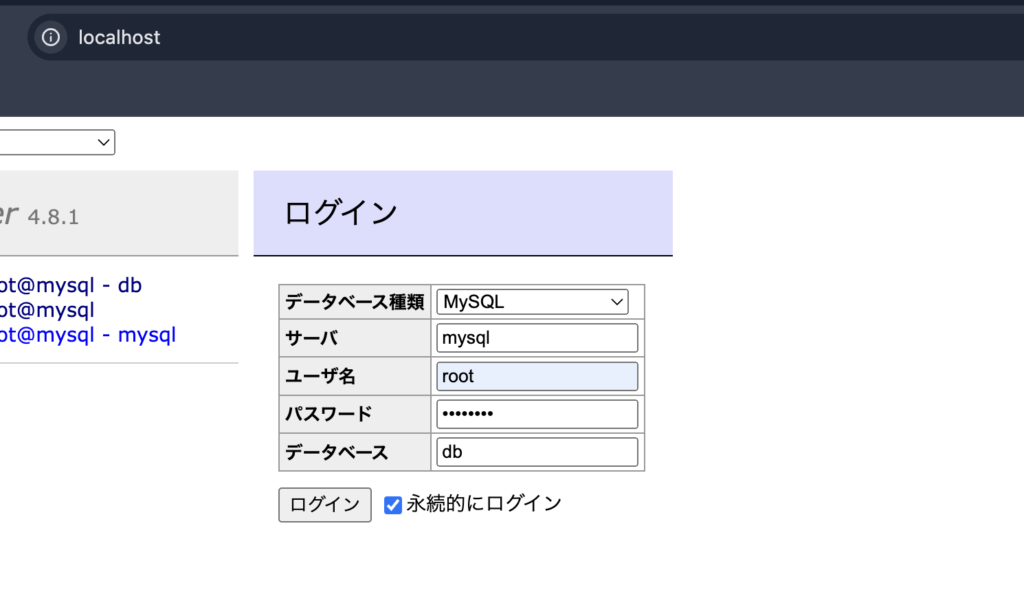Click the データベース種類 label cell
The width and height of the screenshot is (1024, 605).
click(x=355, y=302)
